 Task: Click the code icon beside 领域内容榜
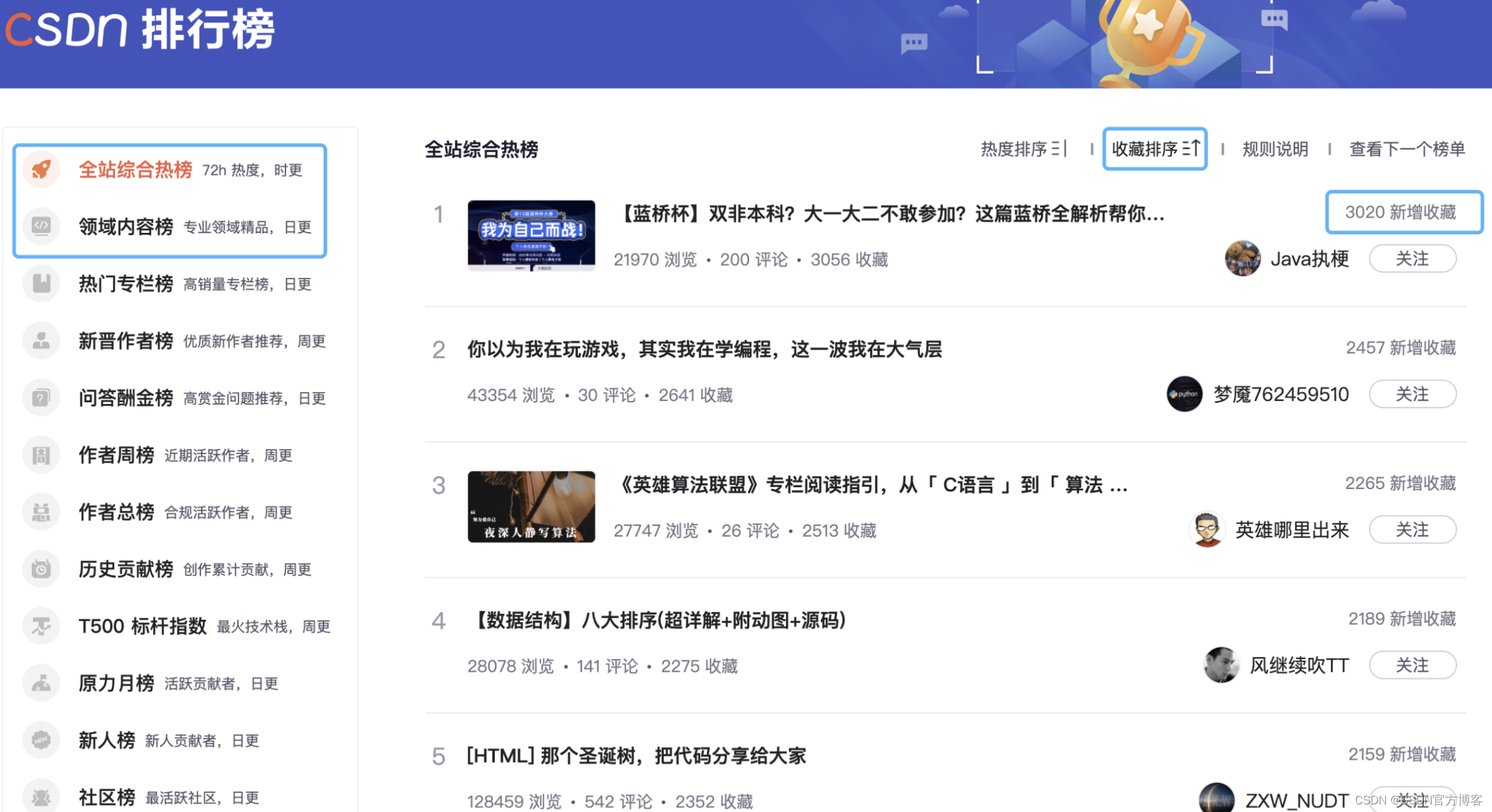click(41, 226)
